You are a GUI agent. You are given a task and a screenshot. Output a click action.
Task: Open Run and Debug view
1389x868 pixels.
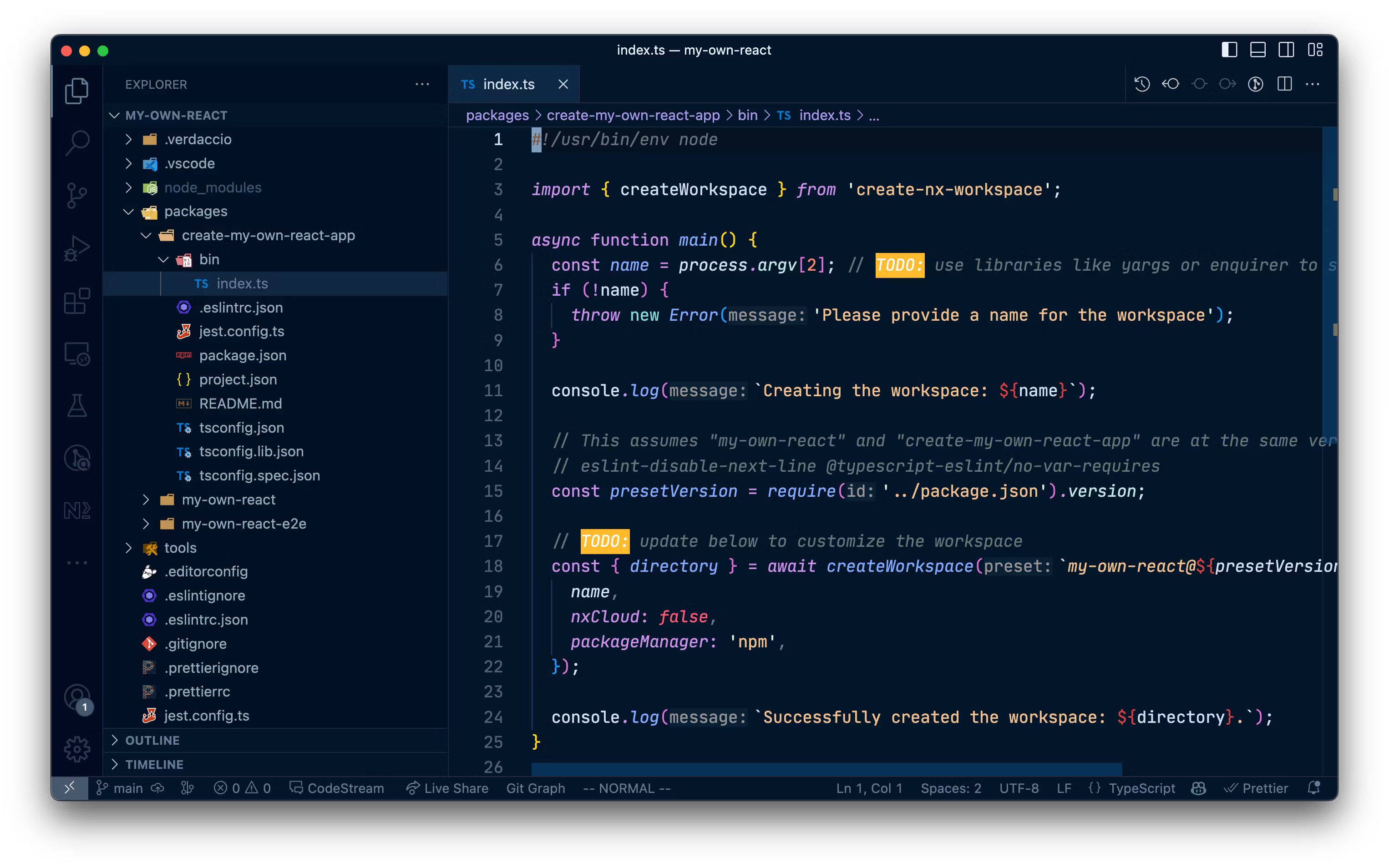point(77,248)
